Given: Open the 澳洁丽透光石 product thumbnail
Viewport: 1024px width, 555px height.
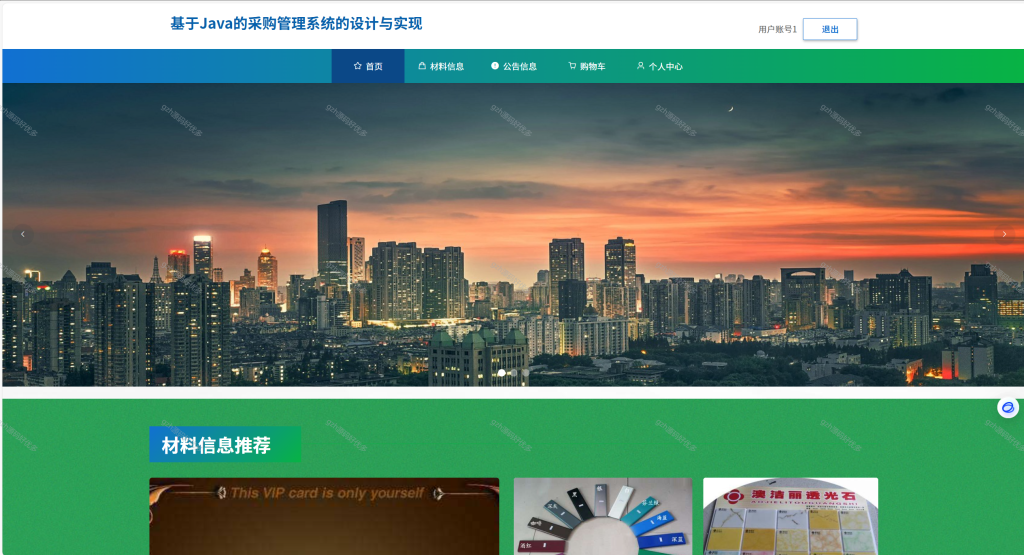Looking at the screenshot, I should tap(790, 516).
